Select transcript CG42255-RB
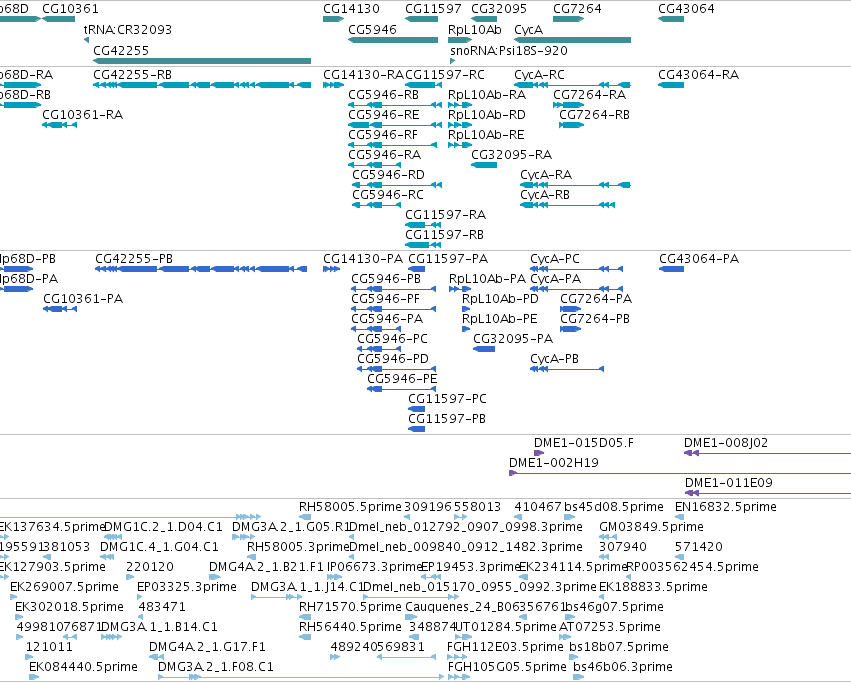 tap(132, 75)
